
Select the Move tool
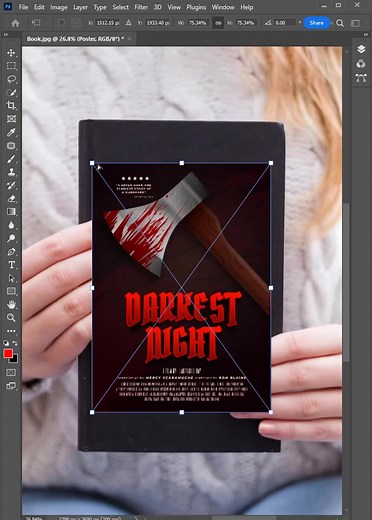click(11, 53)
